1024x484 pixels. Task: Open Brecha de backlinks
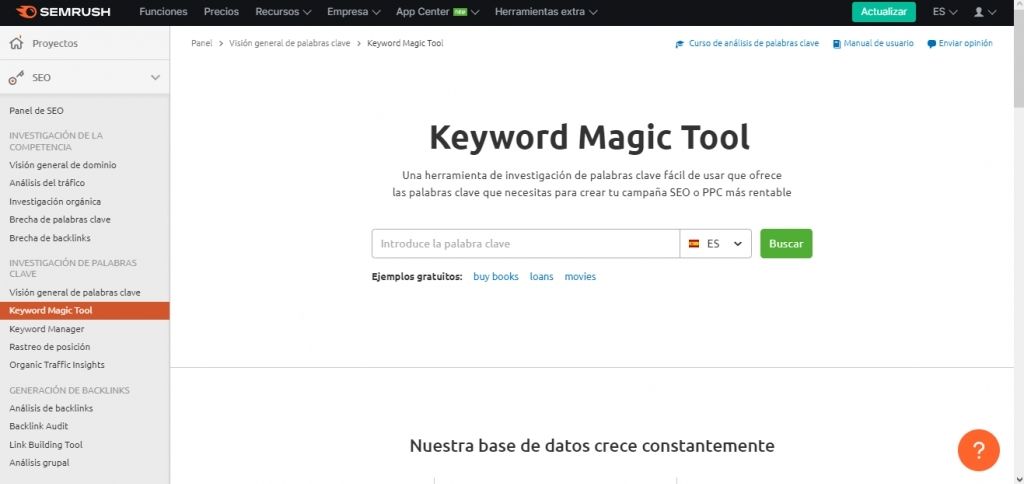pyautogui.click(x=50, y=238)
